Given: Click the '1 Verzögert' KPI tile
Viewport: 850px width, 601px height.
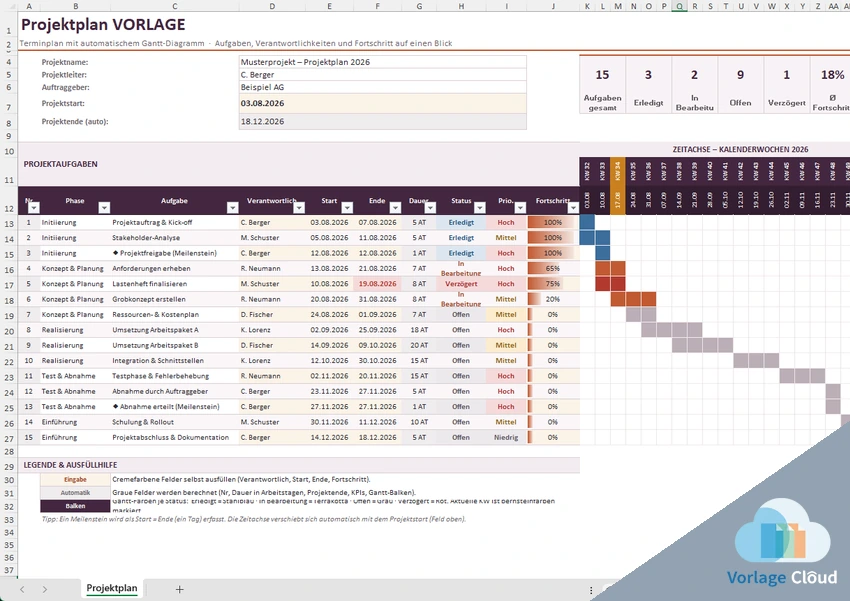Looking at the screenshot, I should (x=787, y=85).
